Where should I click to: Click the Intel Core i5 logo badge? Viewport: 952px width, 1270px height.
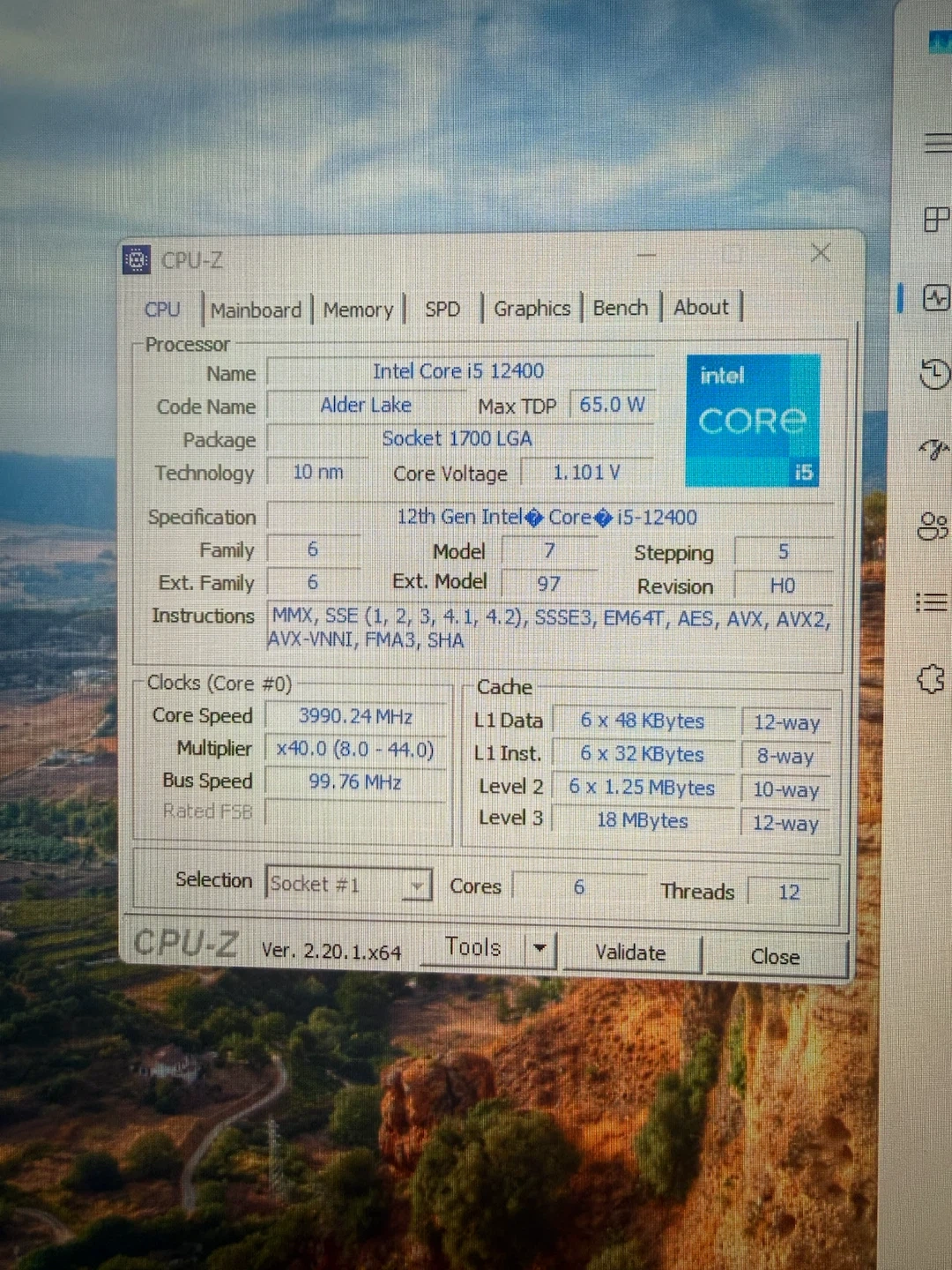(753, 421)
